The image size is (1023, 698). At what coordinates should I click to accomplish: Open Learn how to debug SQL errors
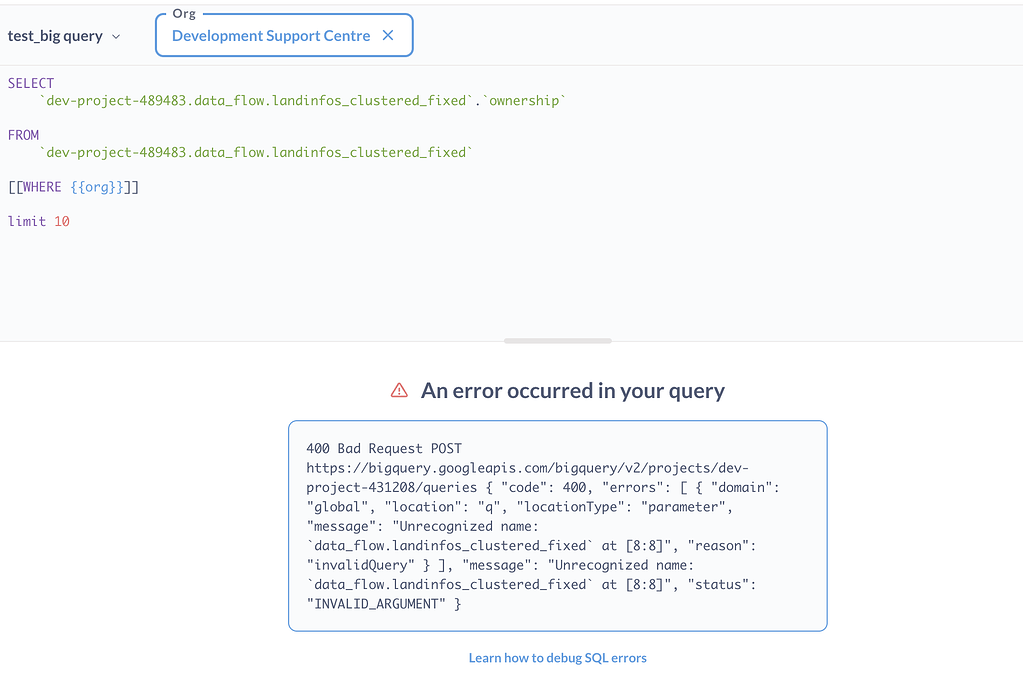(x=557, y=658)
